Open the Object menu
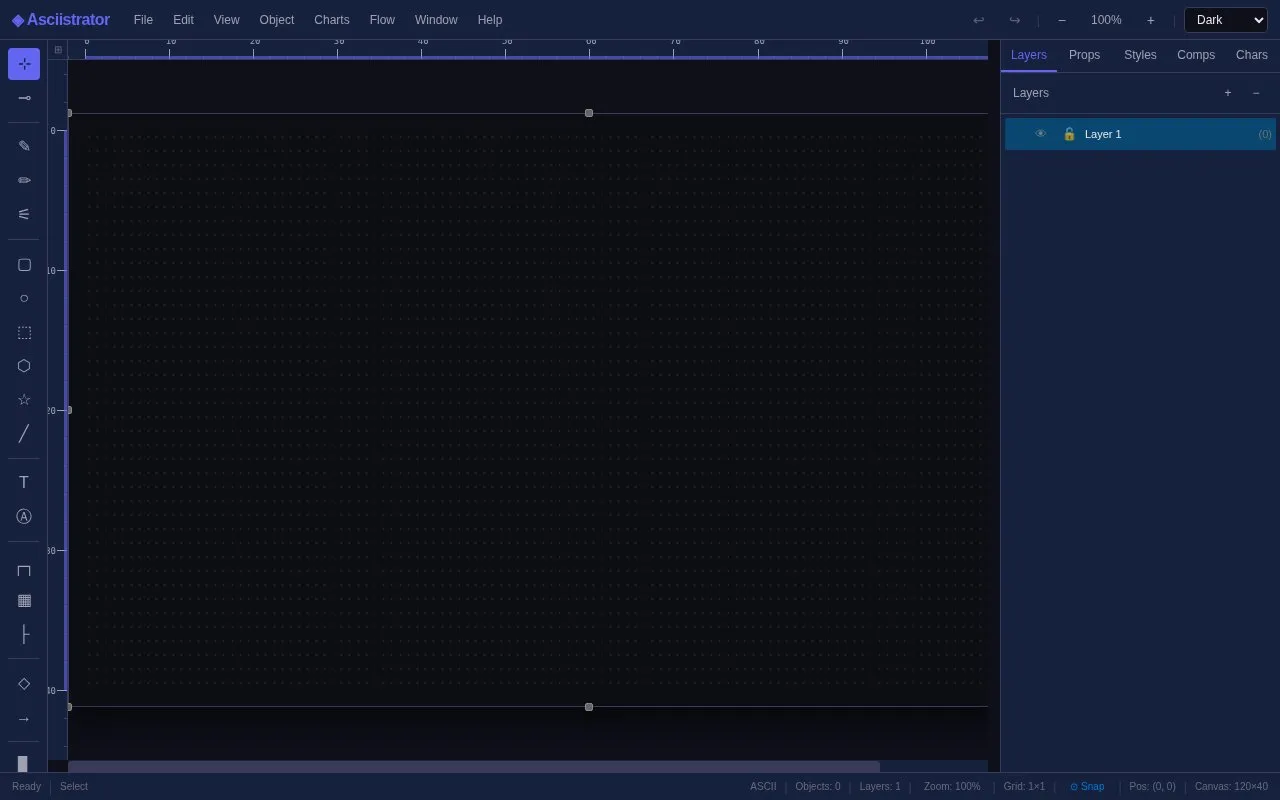 [x=277, y=20]
